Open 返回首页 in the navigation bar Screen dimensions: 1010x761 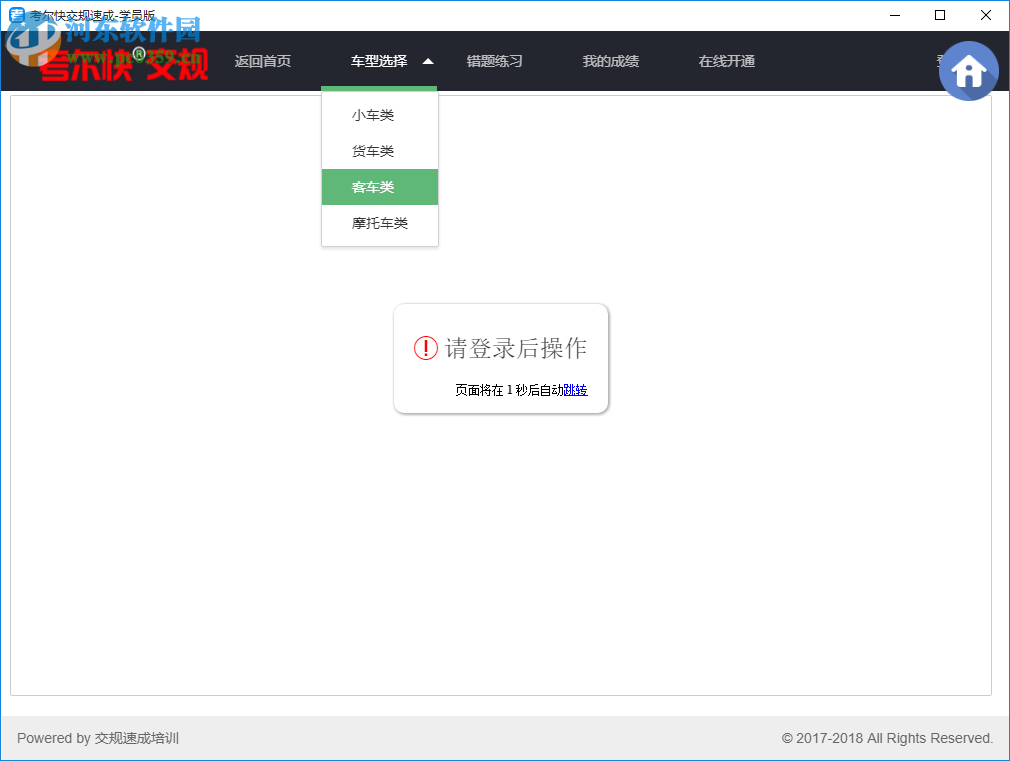coord(263,61)
